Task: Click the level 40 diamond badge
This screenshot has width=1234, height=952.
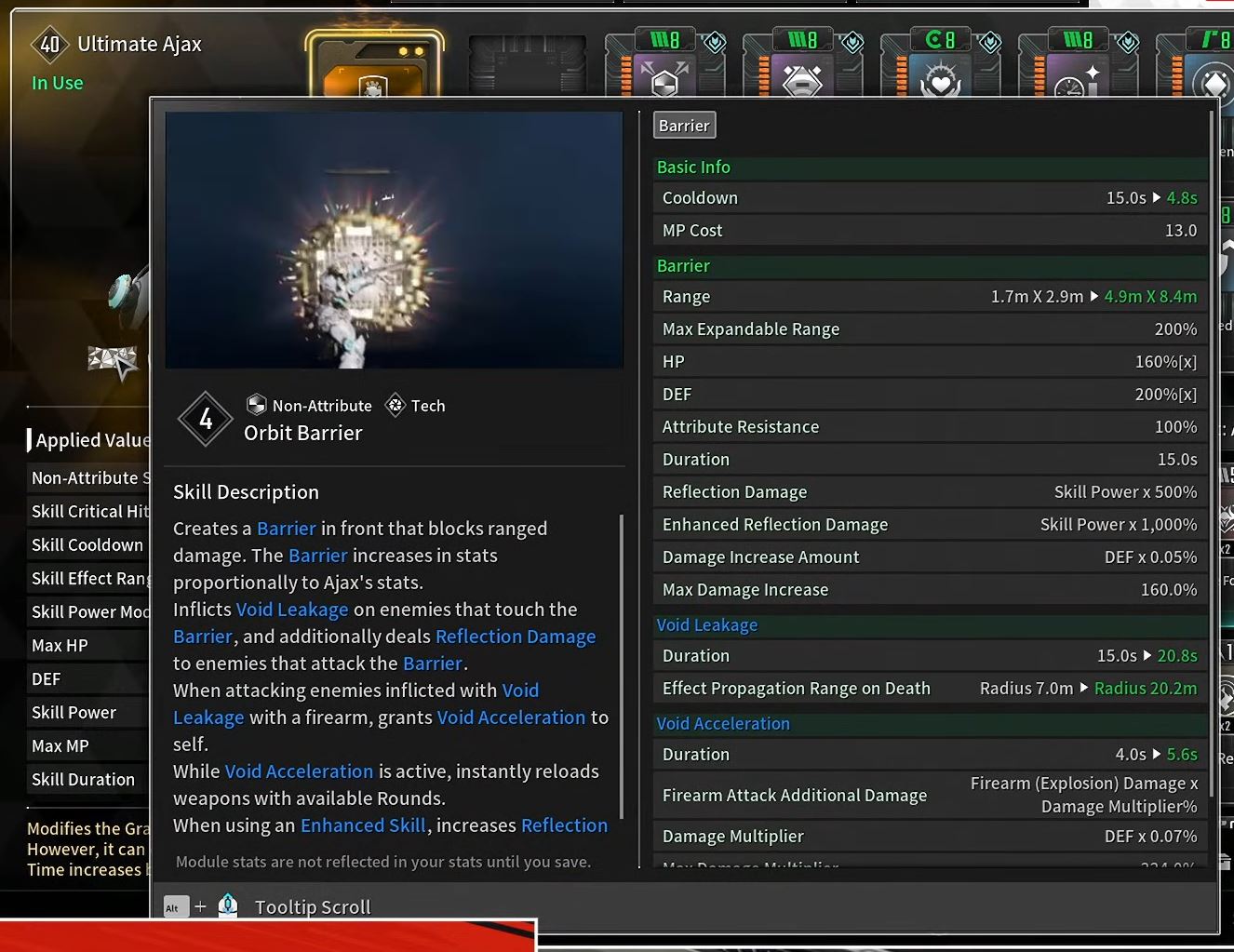Action: tap(49, 45)
